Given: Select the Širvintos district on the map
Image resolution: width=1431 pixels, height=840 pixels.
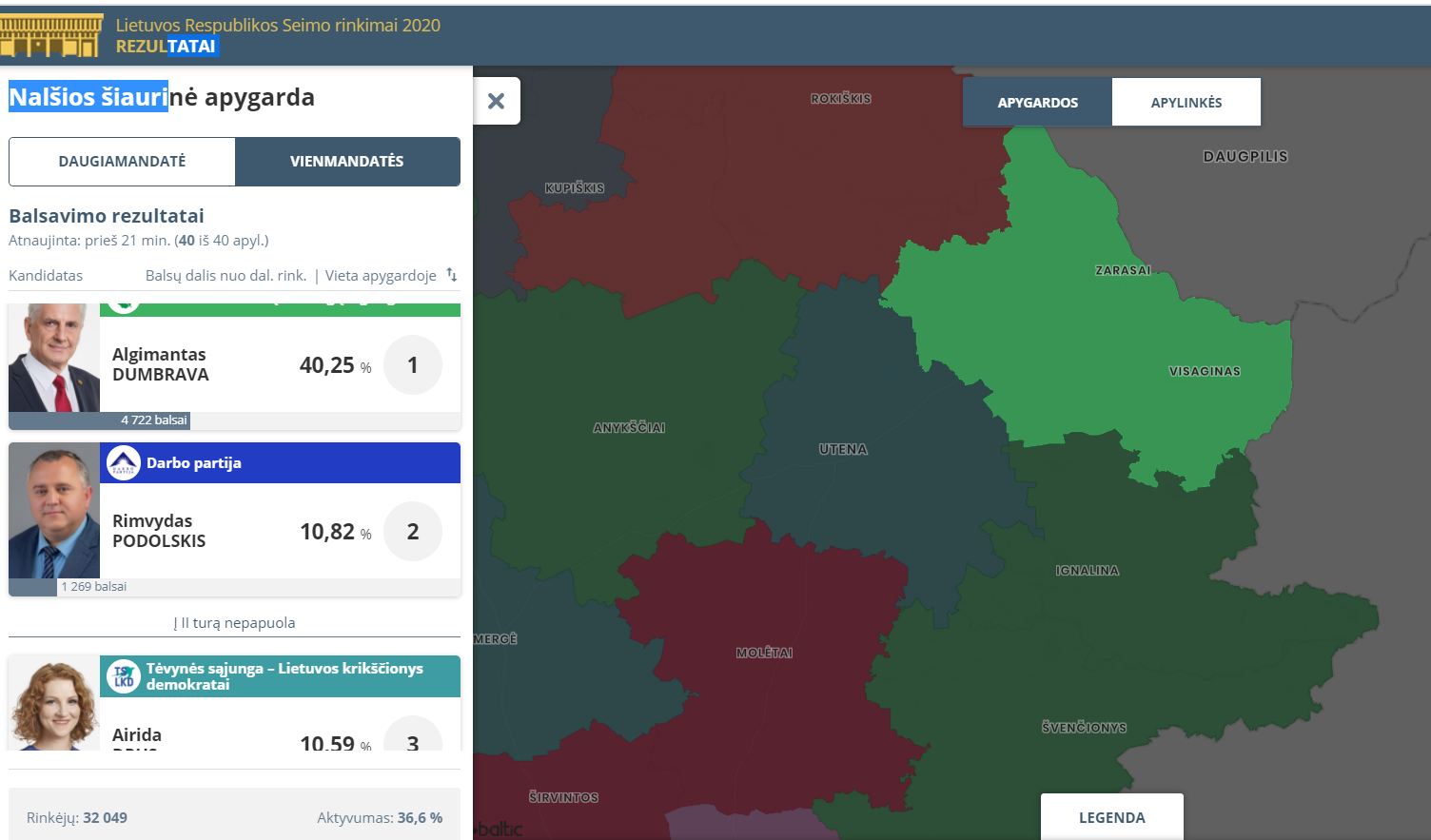Looking at the screenshot, I should (x=563, y=797).
